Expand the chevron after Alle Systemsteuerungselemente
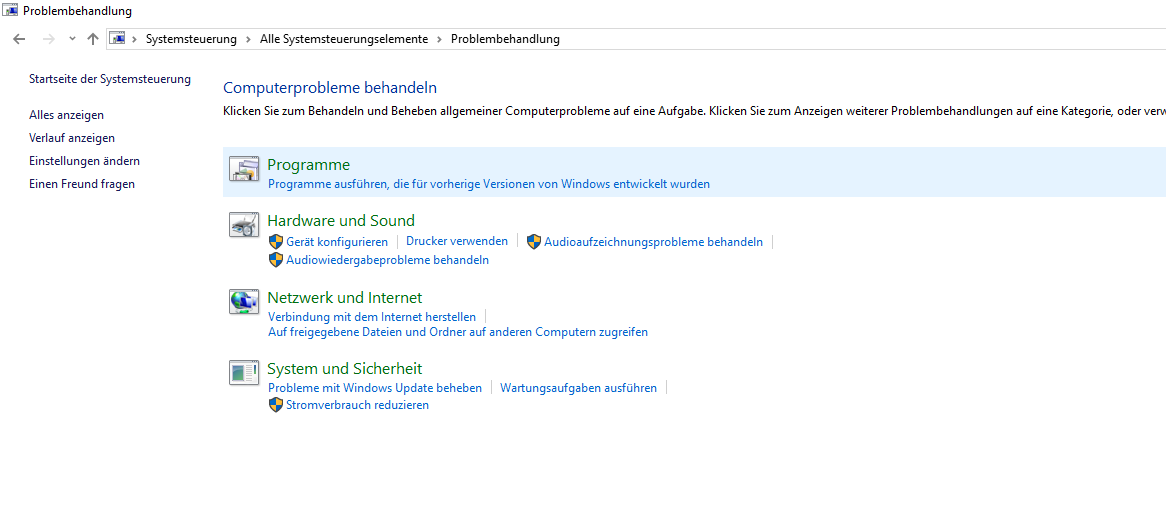Image resolution: width=1166 pixels, height=509 pixels. [x=439, y=39]
